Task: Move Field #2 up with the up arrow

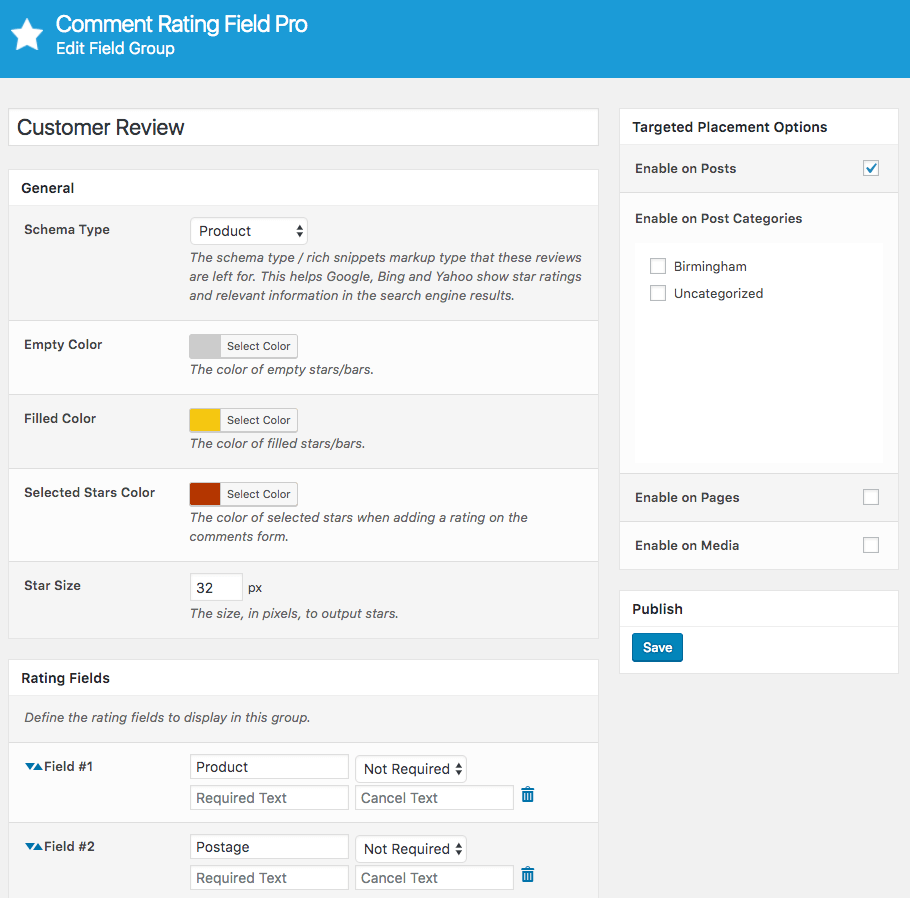Action: (x=38, y=847)
